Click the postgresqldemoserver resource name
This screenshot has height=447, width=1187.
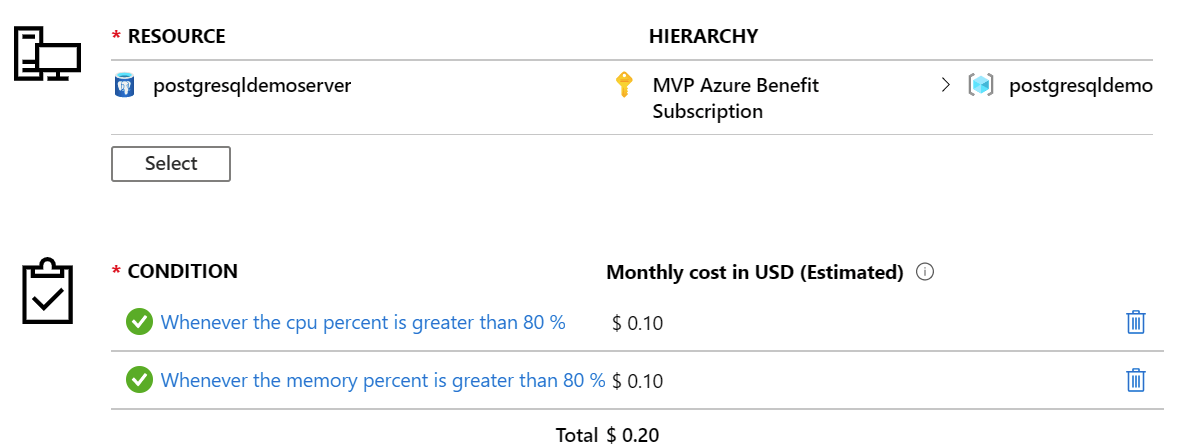click(252, 86)
